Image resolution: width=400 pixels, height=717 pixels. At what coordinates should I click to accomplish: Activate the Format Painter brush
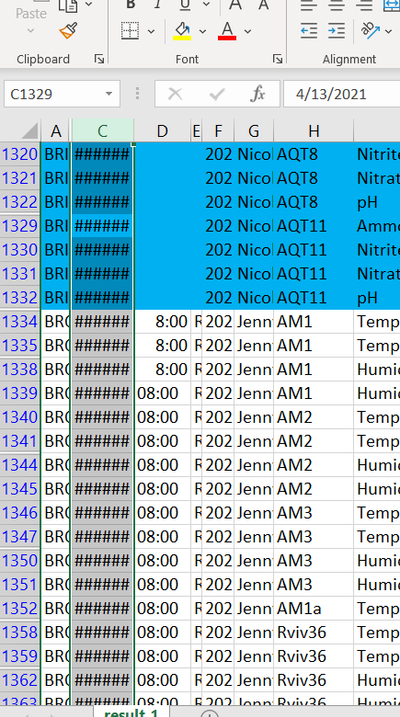[69, 31]
